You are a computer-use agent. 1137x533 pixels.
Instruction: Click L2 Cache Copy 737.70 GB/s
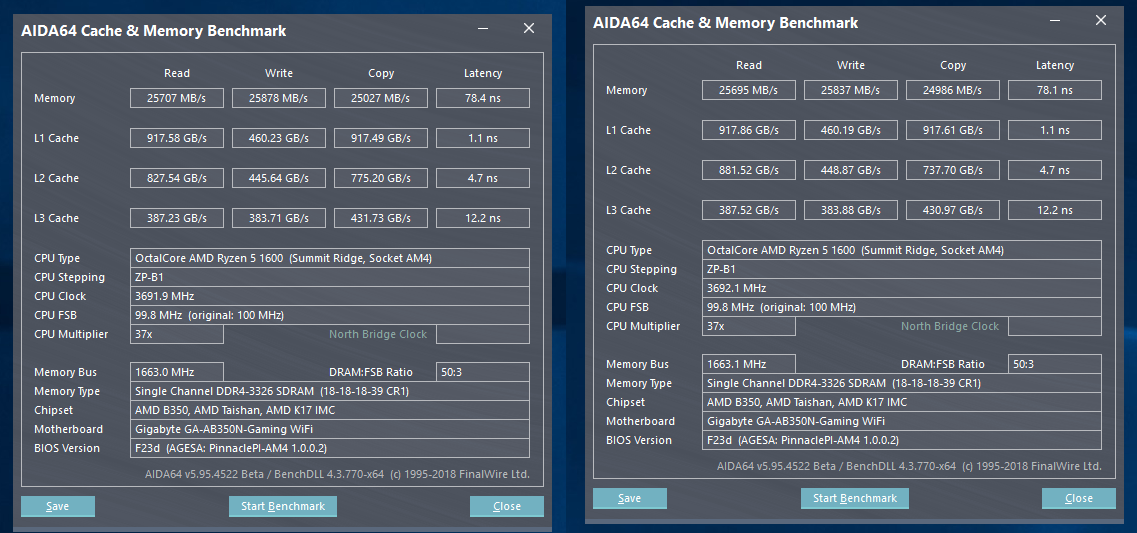pyautogui.click(x=953, y=170)
